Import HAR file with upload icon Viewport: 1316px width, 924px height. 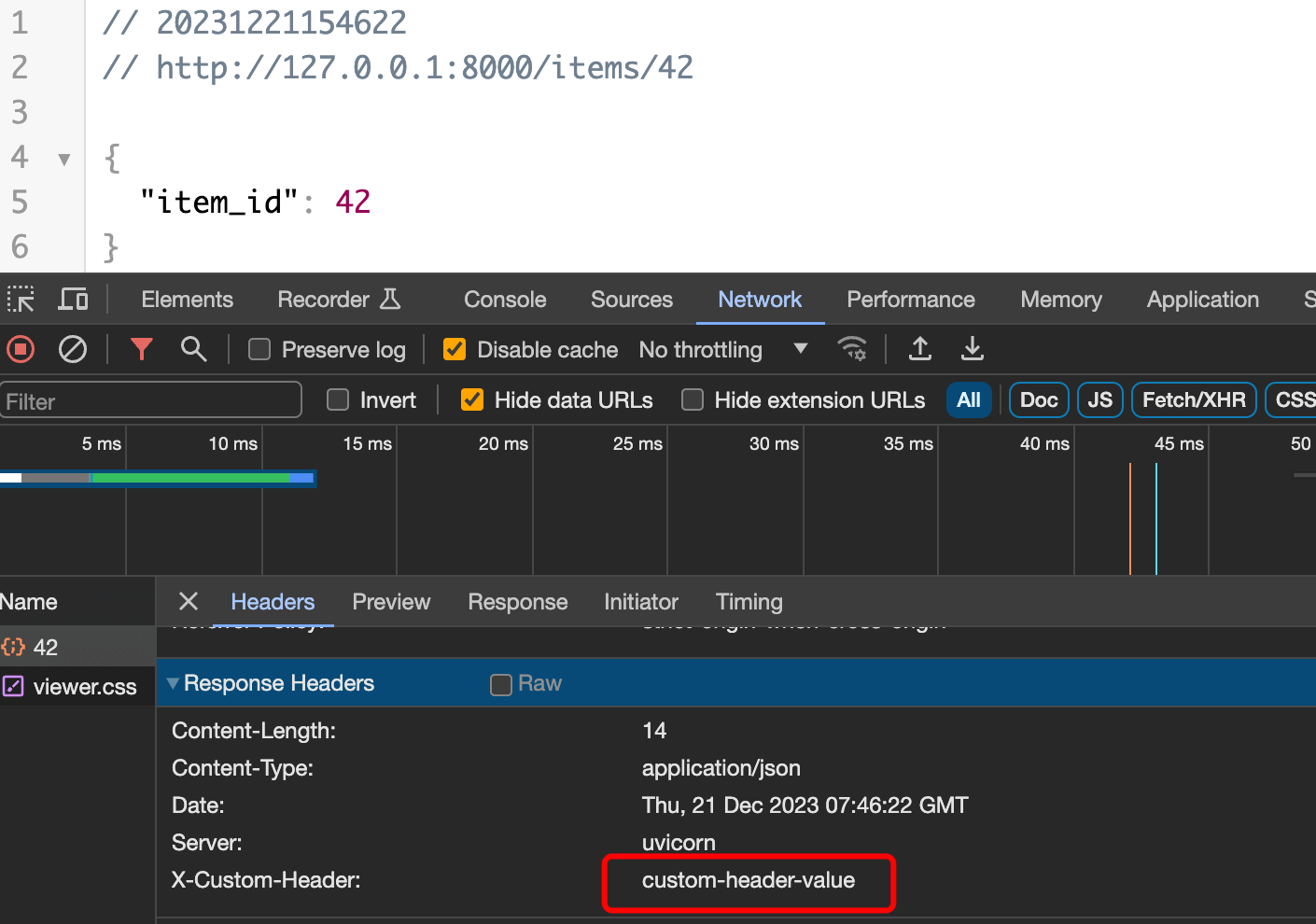[x=920, y=349]
